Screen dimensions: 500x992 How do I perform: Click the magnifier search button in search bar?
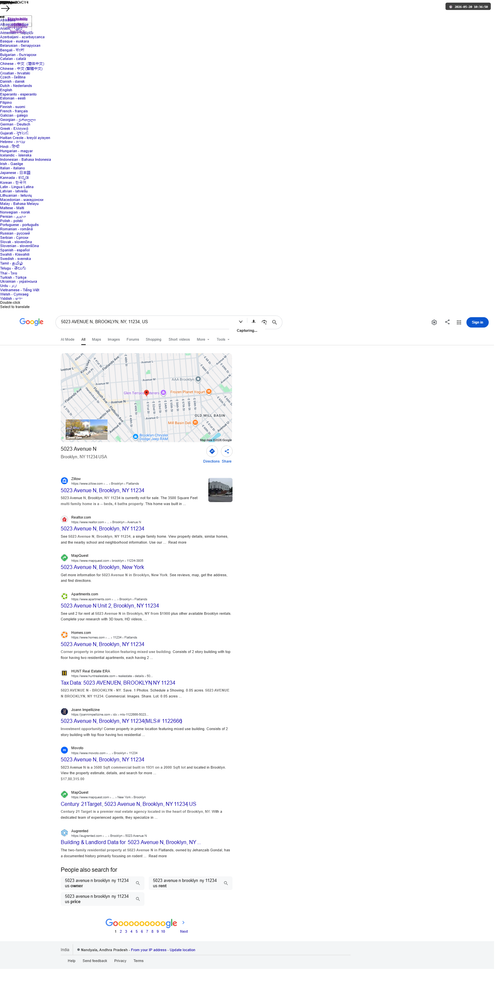point(274,322)
